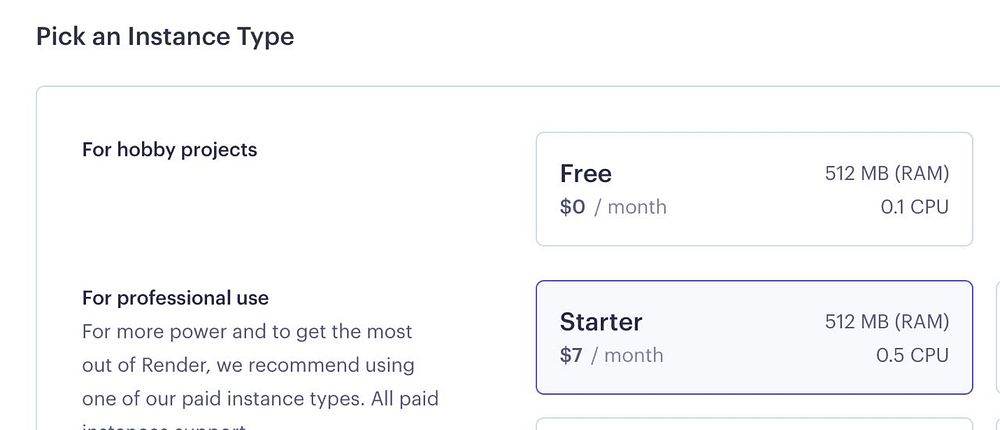The height and width of the screenshot is (430, 1000).
Task: Click 512 MB (RAM) on Starter plan
Action: pos(886,321)
